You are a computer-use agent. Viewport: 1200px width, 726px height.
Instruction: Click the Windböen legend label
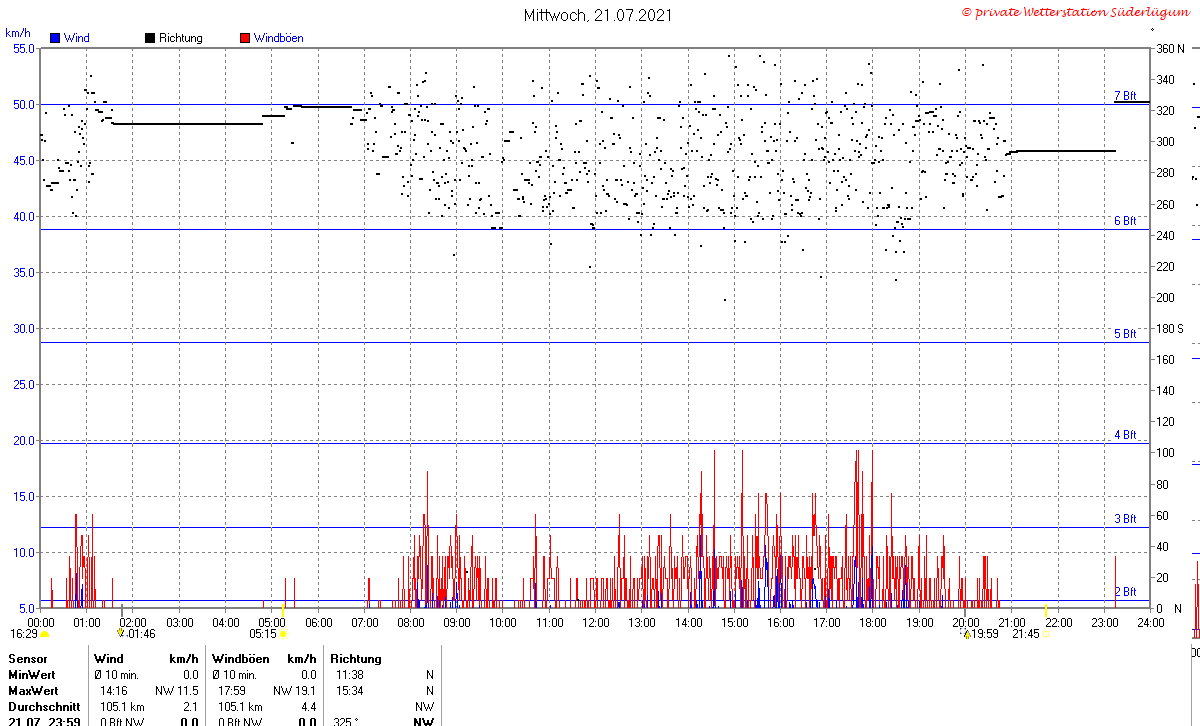tap(279, 38)
